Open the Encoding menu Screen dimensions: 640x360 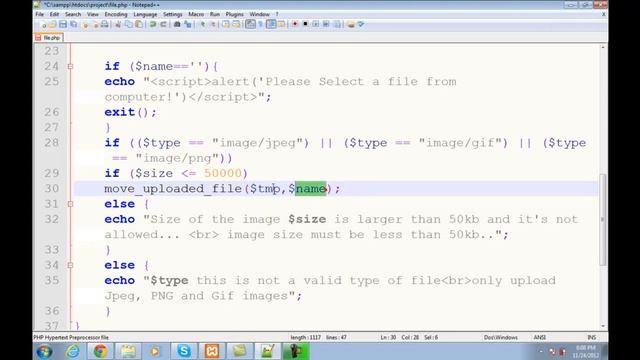click(116, 14)
